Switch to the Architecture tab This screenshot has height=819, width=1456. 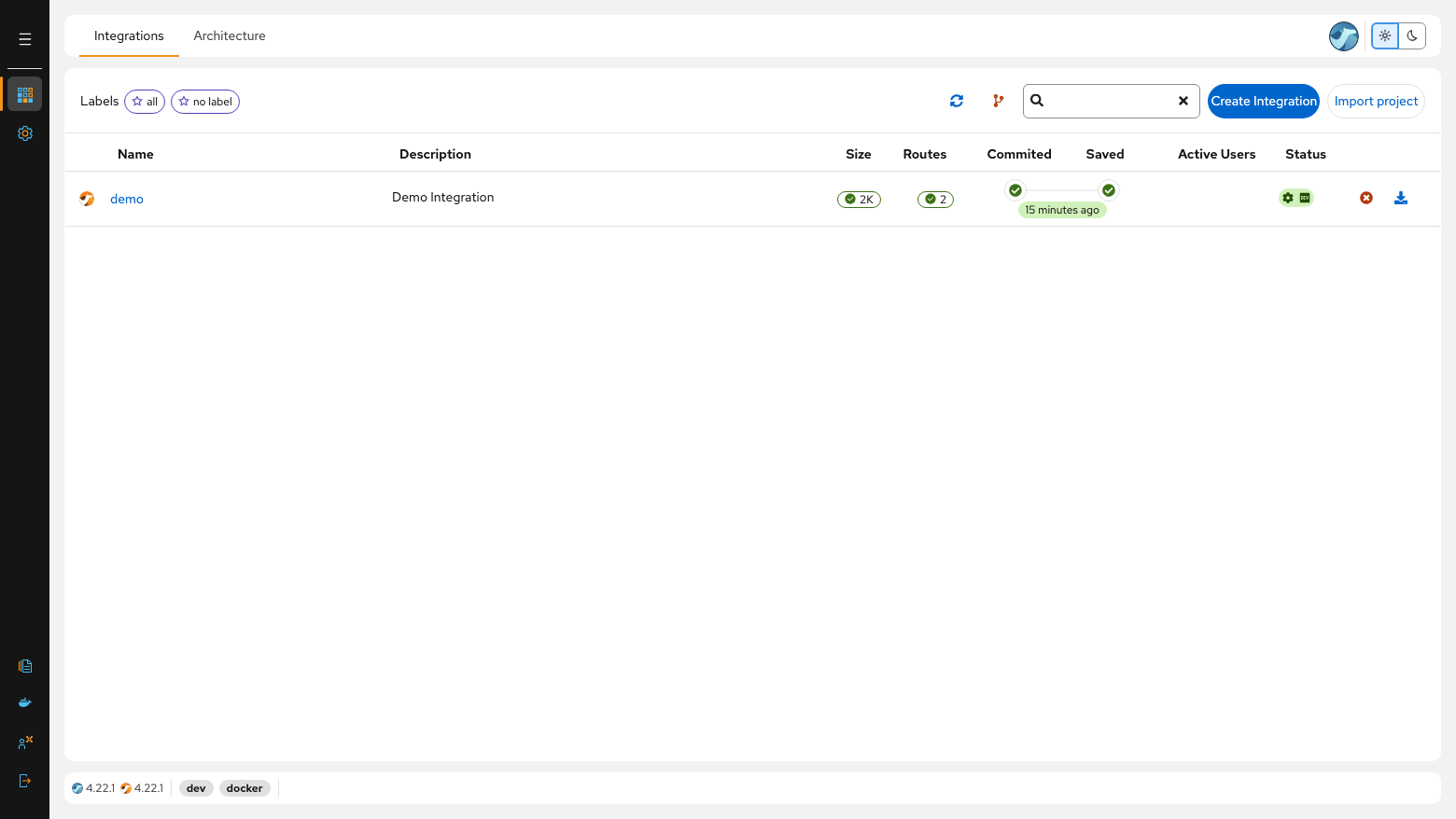230,35
